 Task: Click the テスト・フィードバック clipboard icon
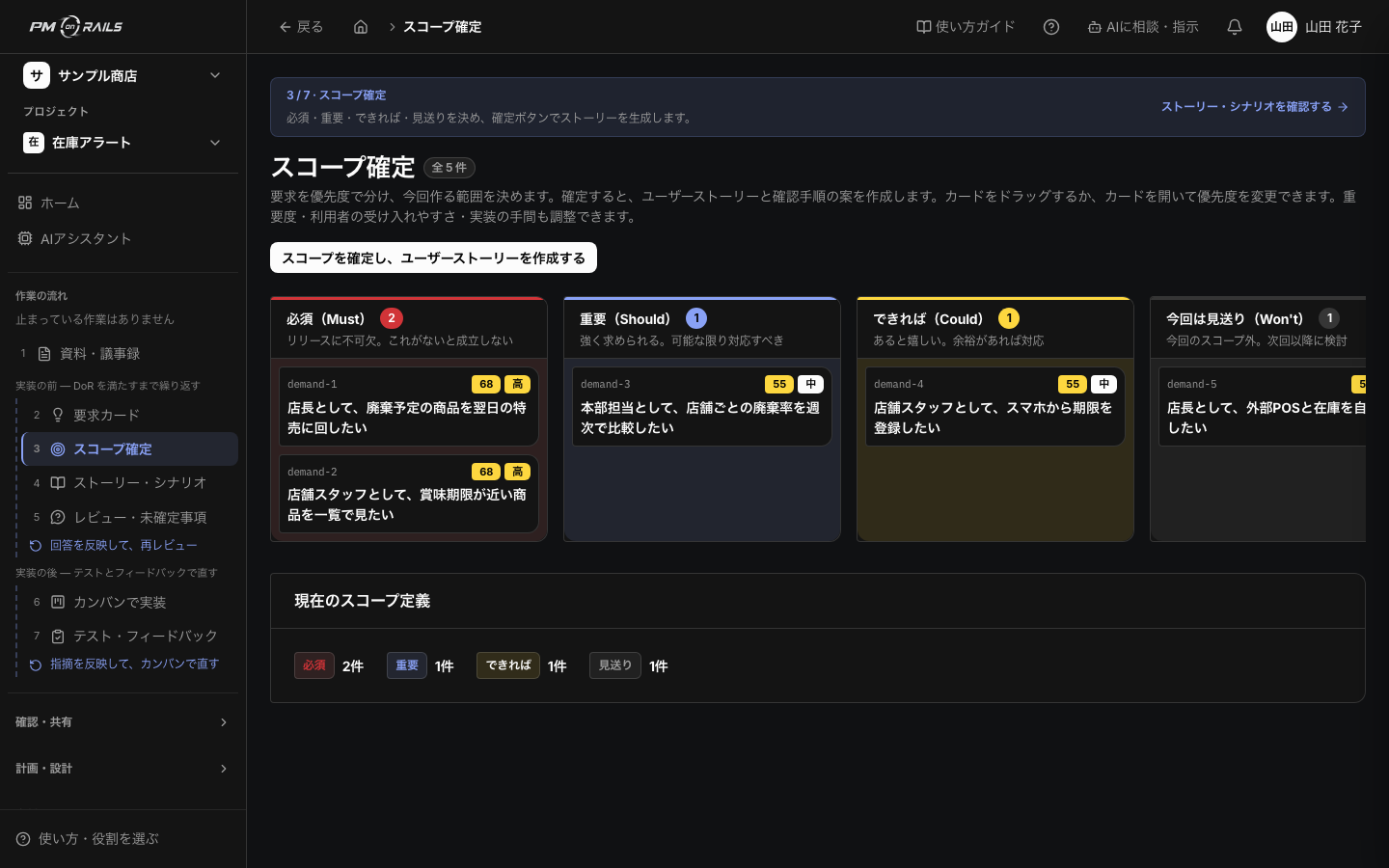pos(58,637)
